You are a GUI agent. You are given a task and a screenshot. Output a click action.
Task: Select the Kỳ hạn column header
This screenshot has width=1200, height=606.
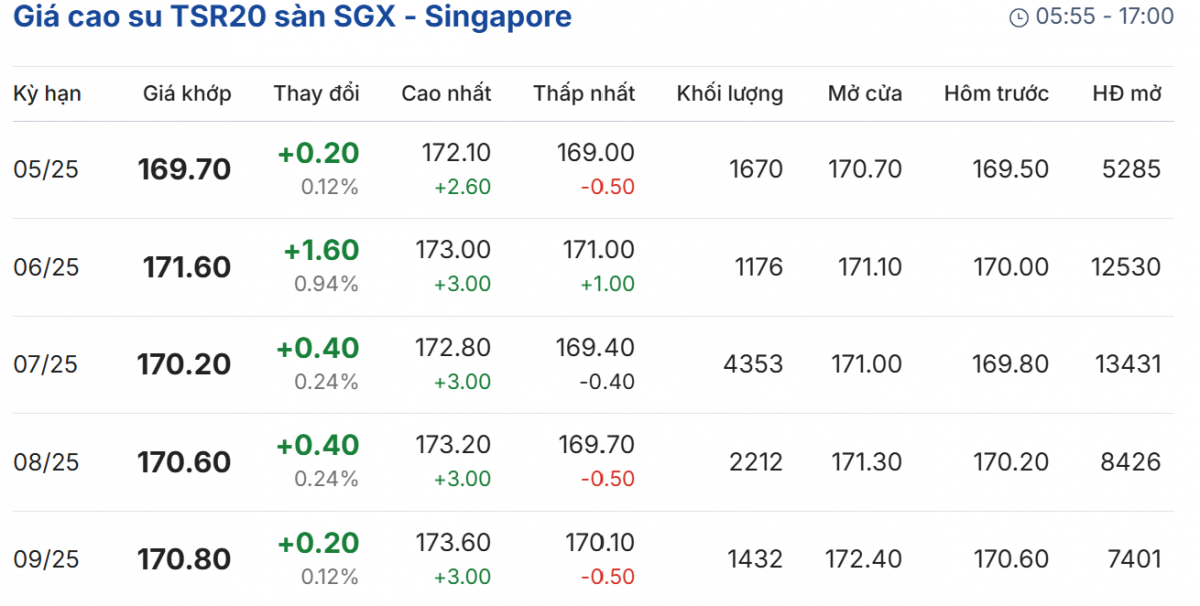[47, 94]
